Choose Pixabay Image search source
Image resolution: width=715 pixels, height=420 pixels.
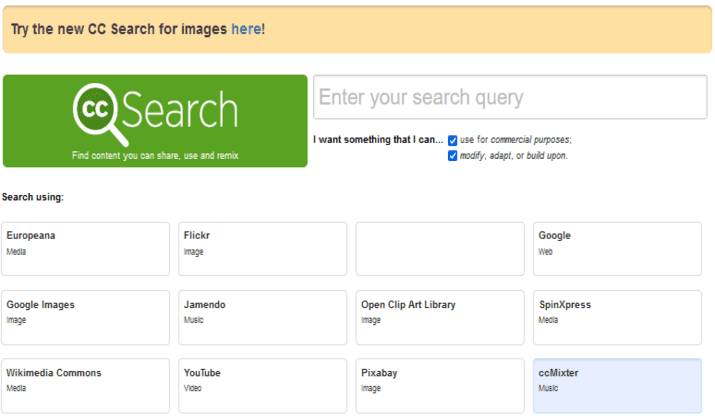(x=440, y=386)
